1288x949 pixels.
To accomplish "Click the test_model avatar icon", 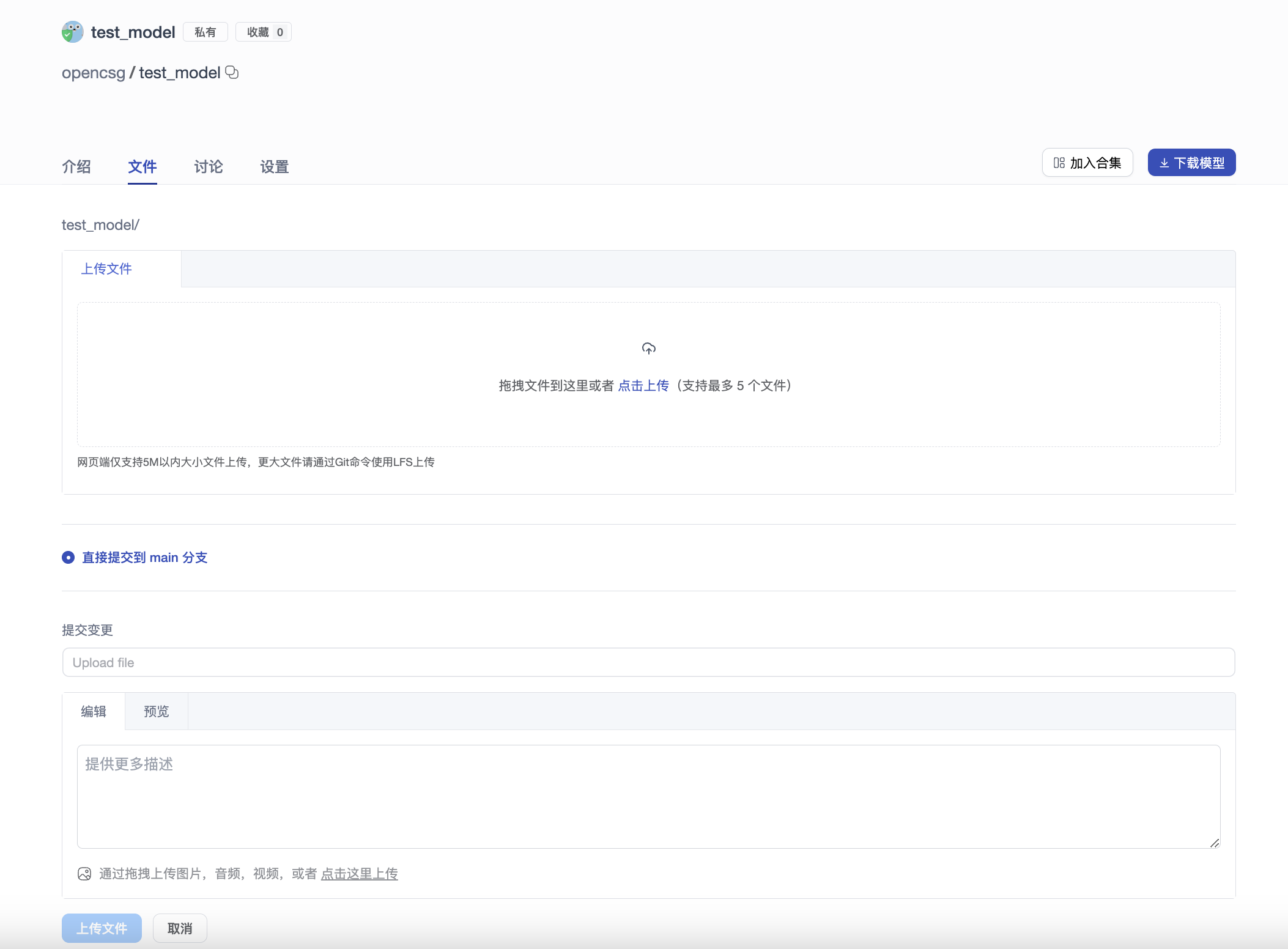I will click(72, 32).
